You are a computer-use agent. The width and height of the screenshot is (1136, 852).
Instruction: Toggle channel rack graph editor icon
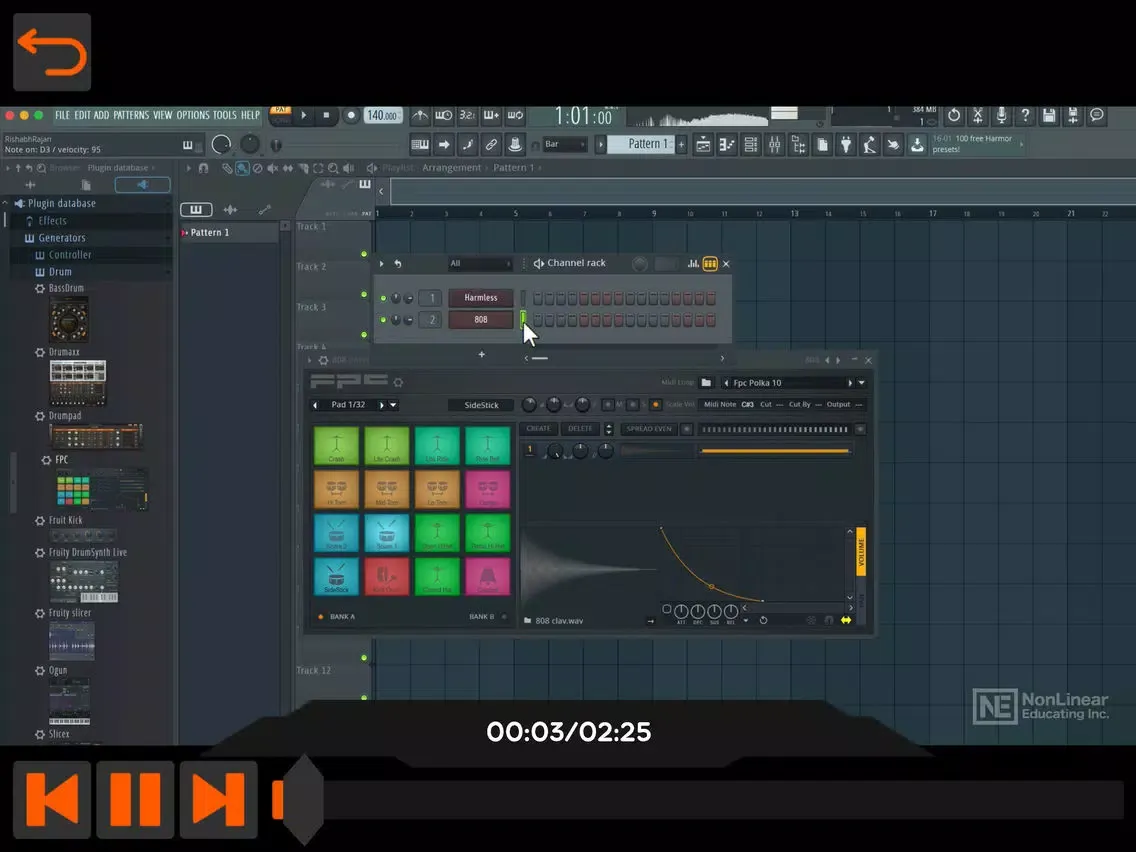point(693,264)
